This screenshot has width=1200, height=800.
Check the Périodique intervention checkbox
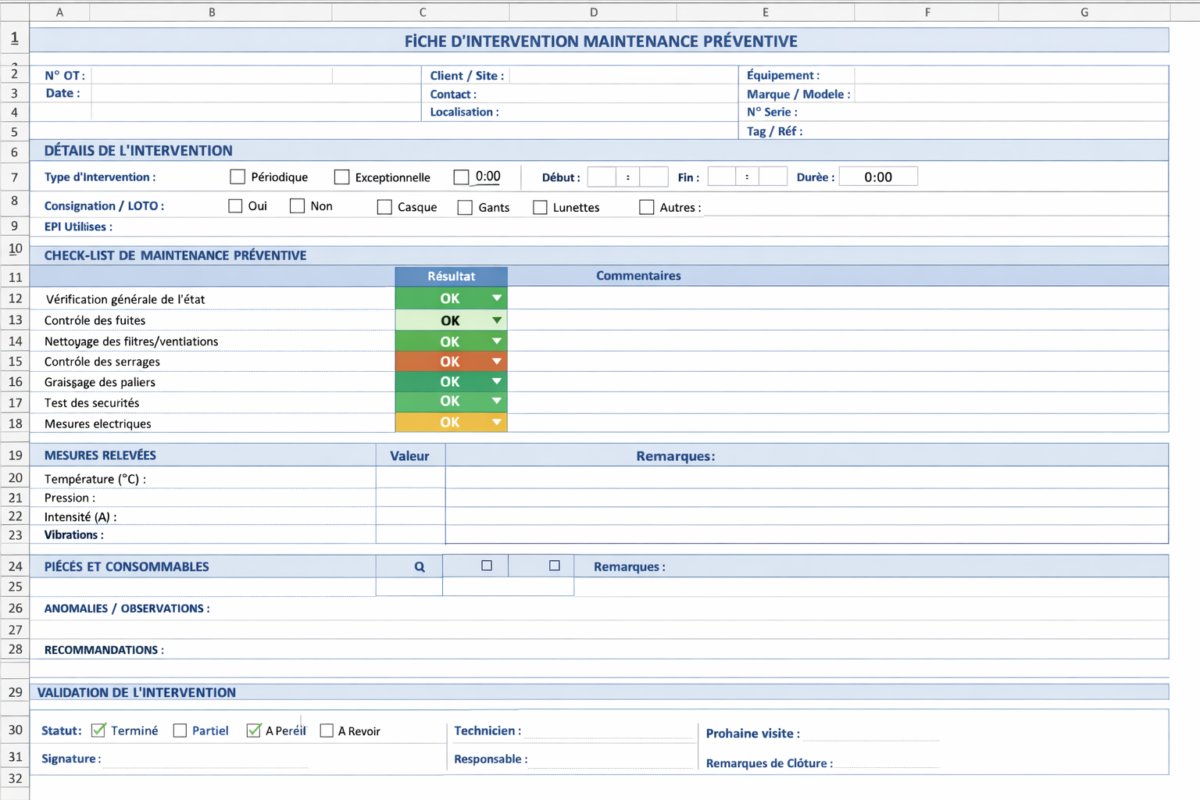[x=237, y=177]
